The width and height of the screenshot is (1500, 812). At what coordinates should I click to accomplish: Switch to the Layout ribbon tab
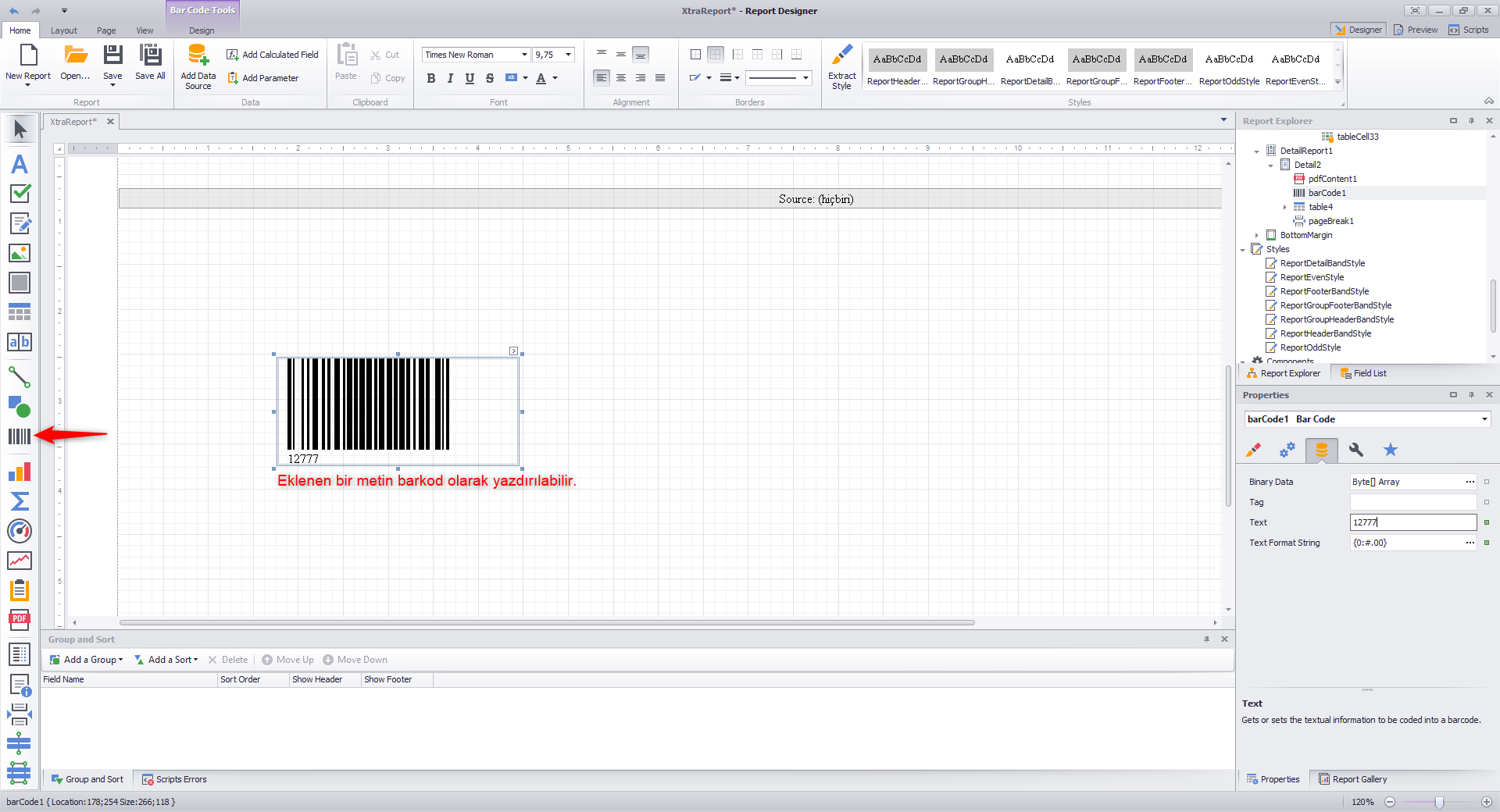(x=64, y=30)
